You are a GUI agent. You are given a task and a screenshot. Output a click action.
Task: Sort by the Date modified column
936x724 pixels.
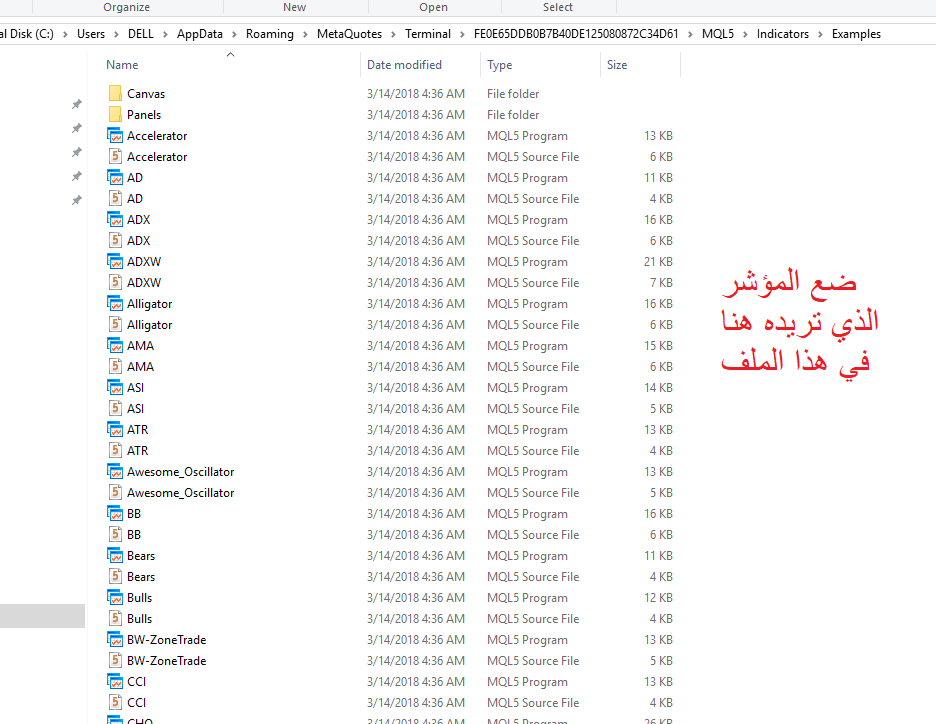404,65
